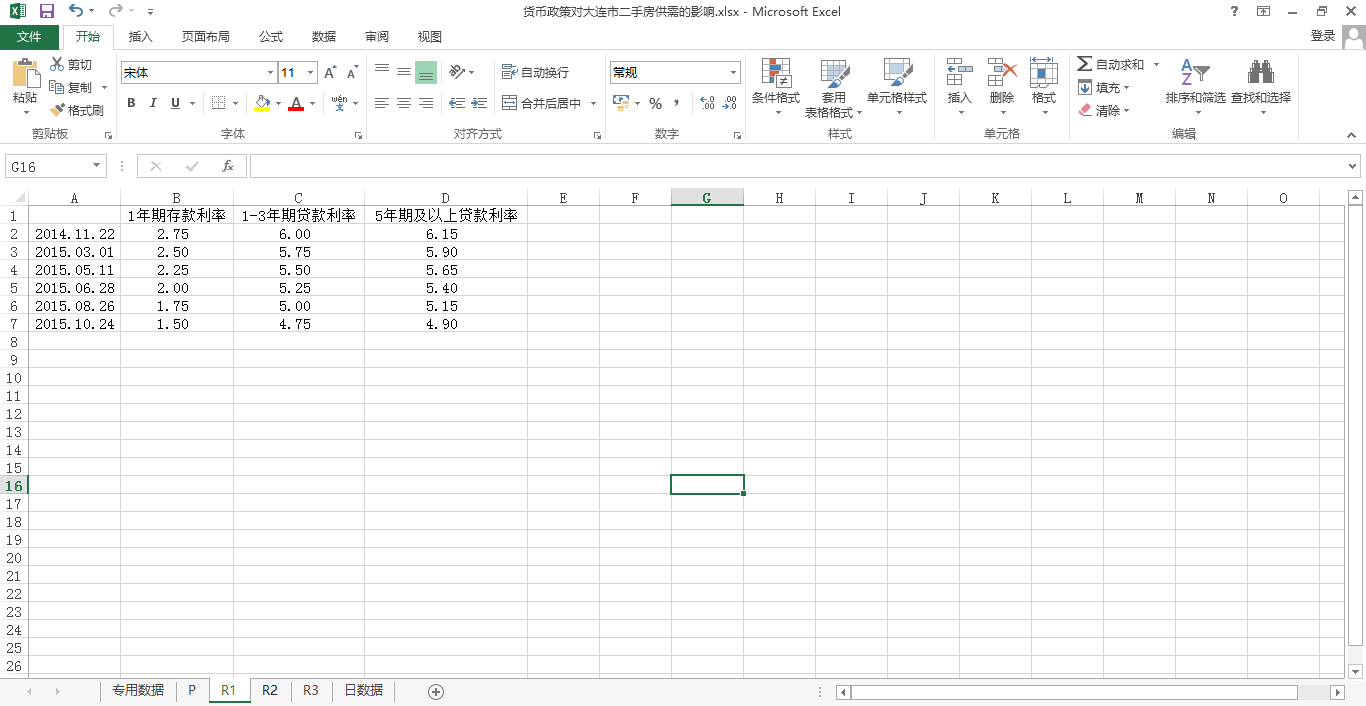Click the insert function fx button

(228, 166)
